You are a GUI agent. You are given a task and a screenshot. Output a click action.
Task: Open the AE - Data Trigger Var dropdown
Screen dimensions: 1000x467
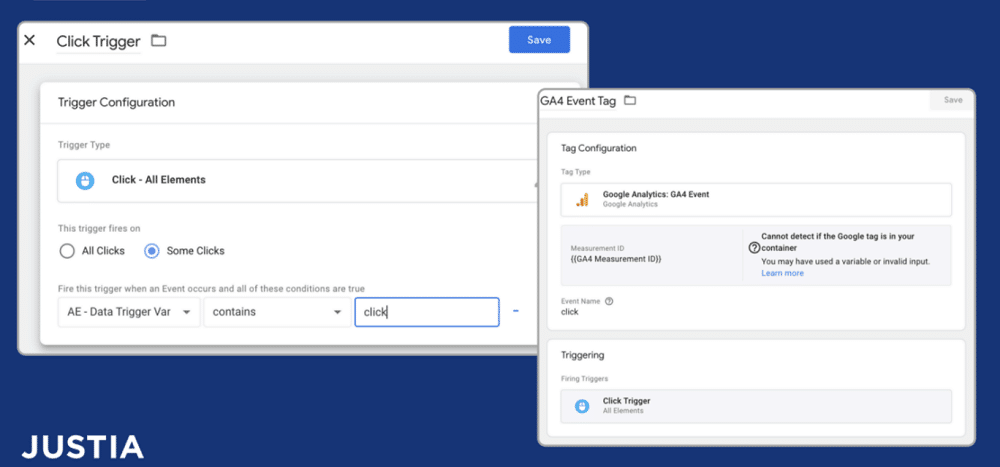coord(129,312)
